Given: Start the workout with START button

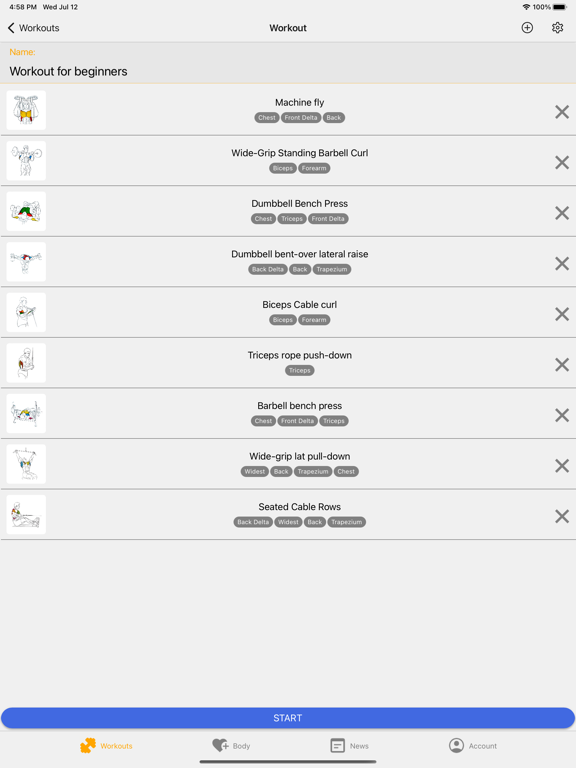Looking at the screenshot, I should (288, 718).
